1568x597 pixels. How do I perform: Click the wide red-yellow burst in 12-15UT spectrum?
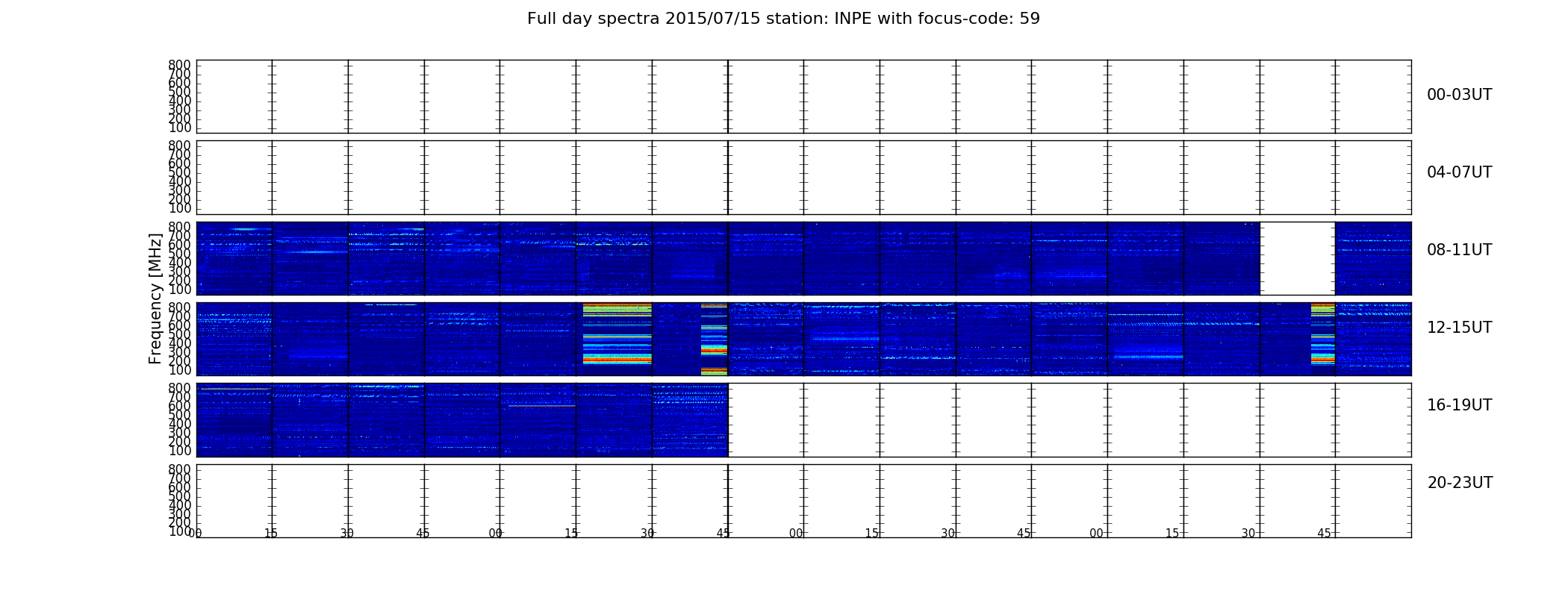pos(617,334)
